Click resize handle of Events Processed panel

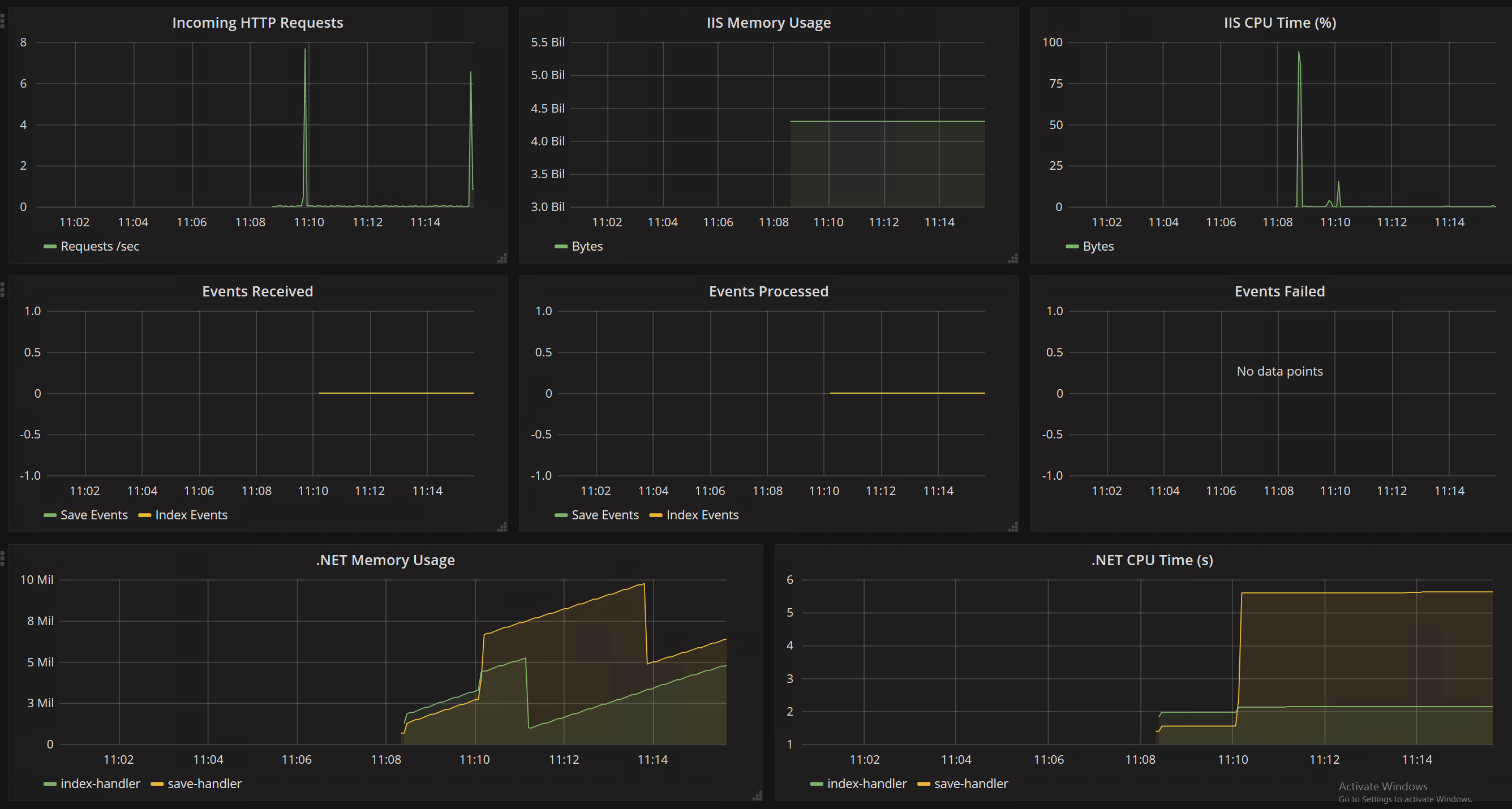(1013, 527)
